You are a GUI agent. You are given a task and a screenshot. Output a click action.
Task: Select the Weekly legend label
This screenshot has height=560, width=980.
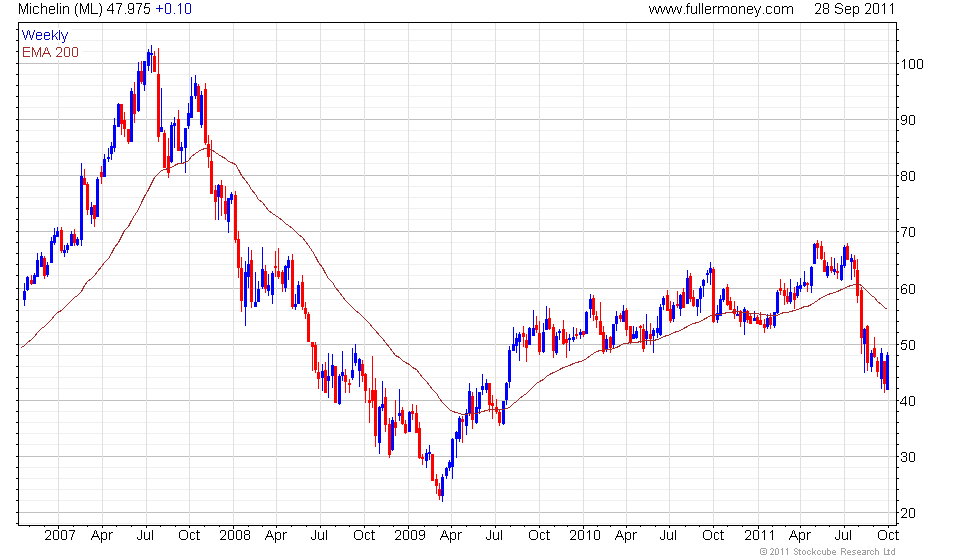[x=45, y=36]
